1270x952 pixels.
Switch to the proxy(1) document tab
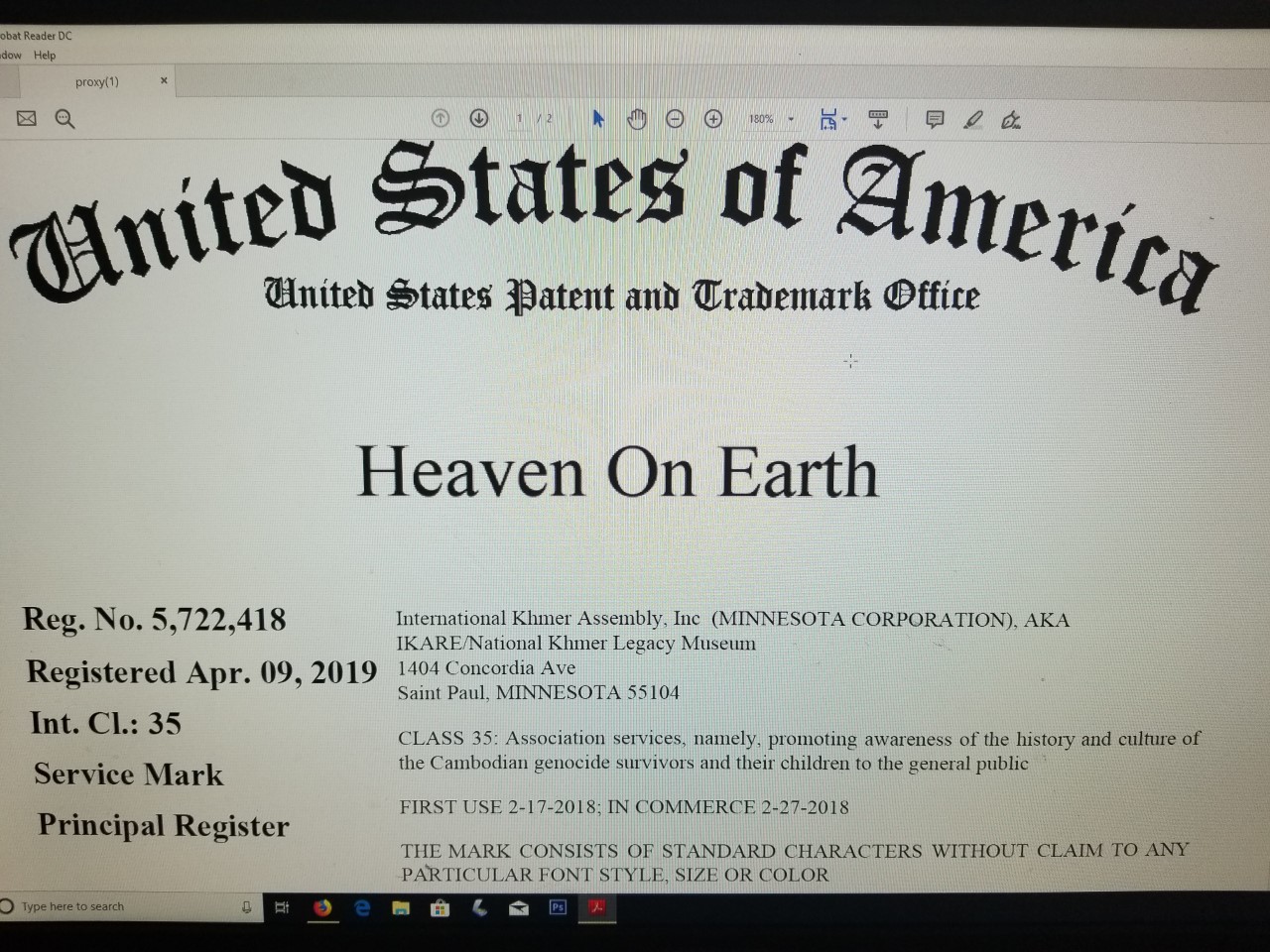97,81
